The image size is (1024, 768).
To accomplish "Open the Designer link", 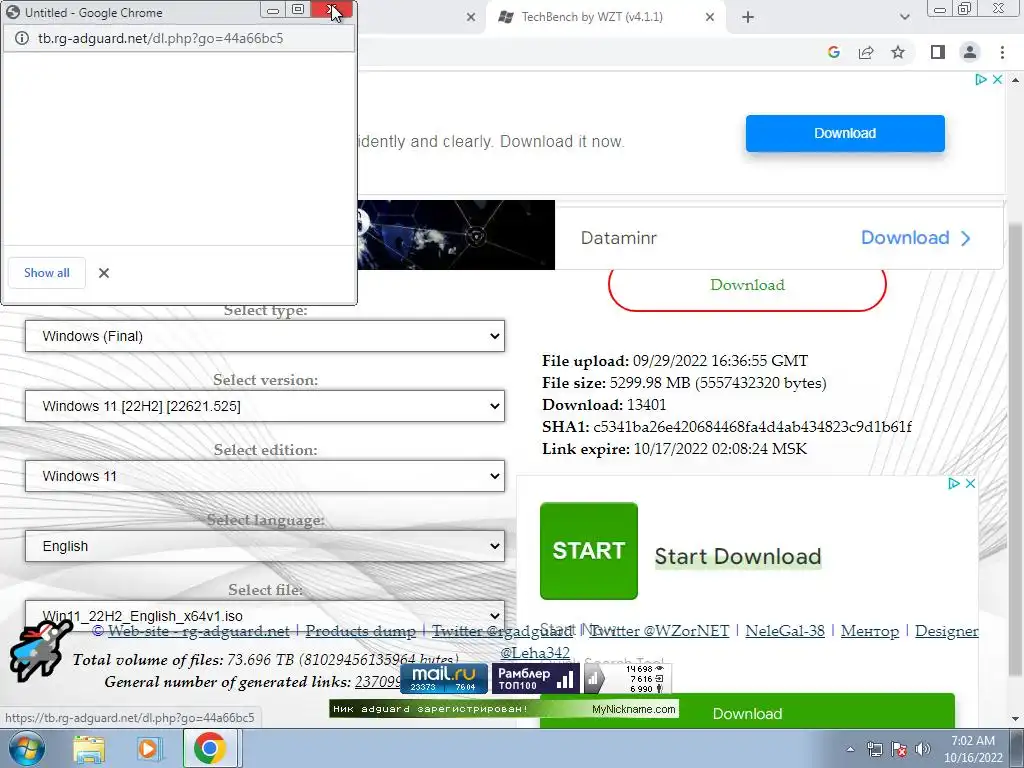I will coord(946,631).
